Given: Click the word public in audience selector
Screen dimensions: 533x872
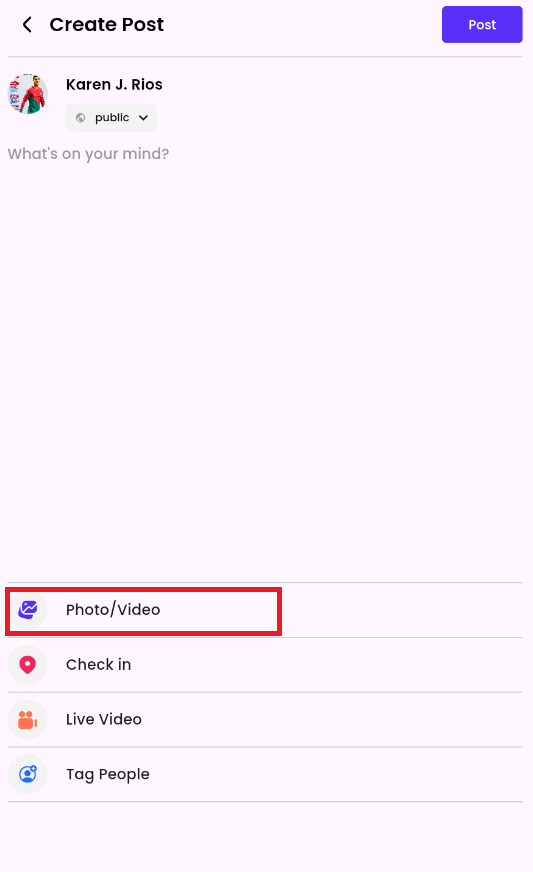Looking at the screenshot, I should point(112,117).
